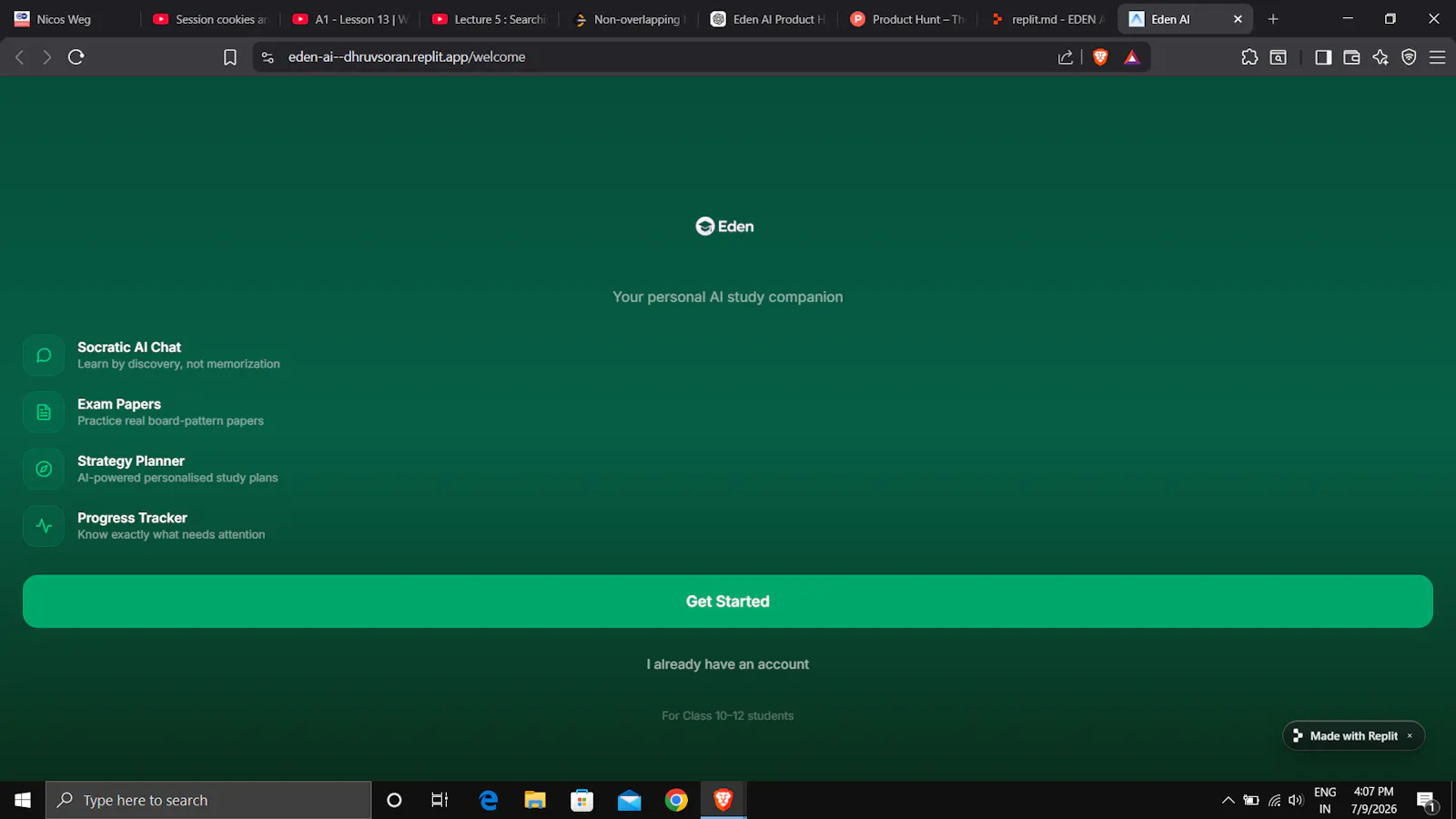
Task: Open Brave VPN icon
Action: point(1409,57)
